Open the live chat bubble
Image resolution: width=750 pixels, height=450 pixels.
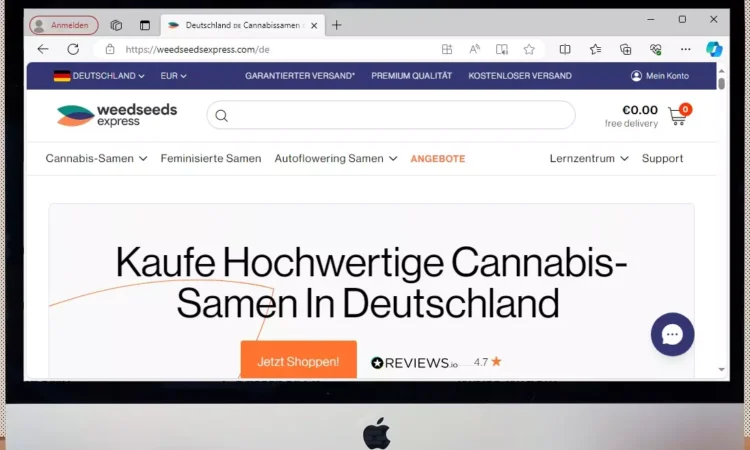[672, 334]
